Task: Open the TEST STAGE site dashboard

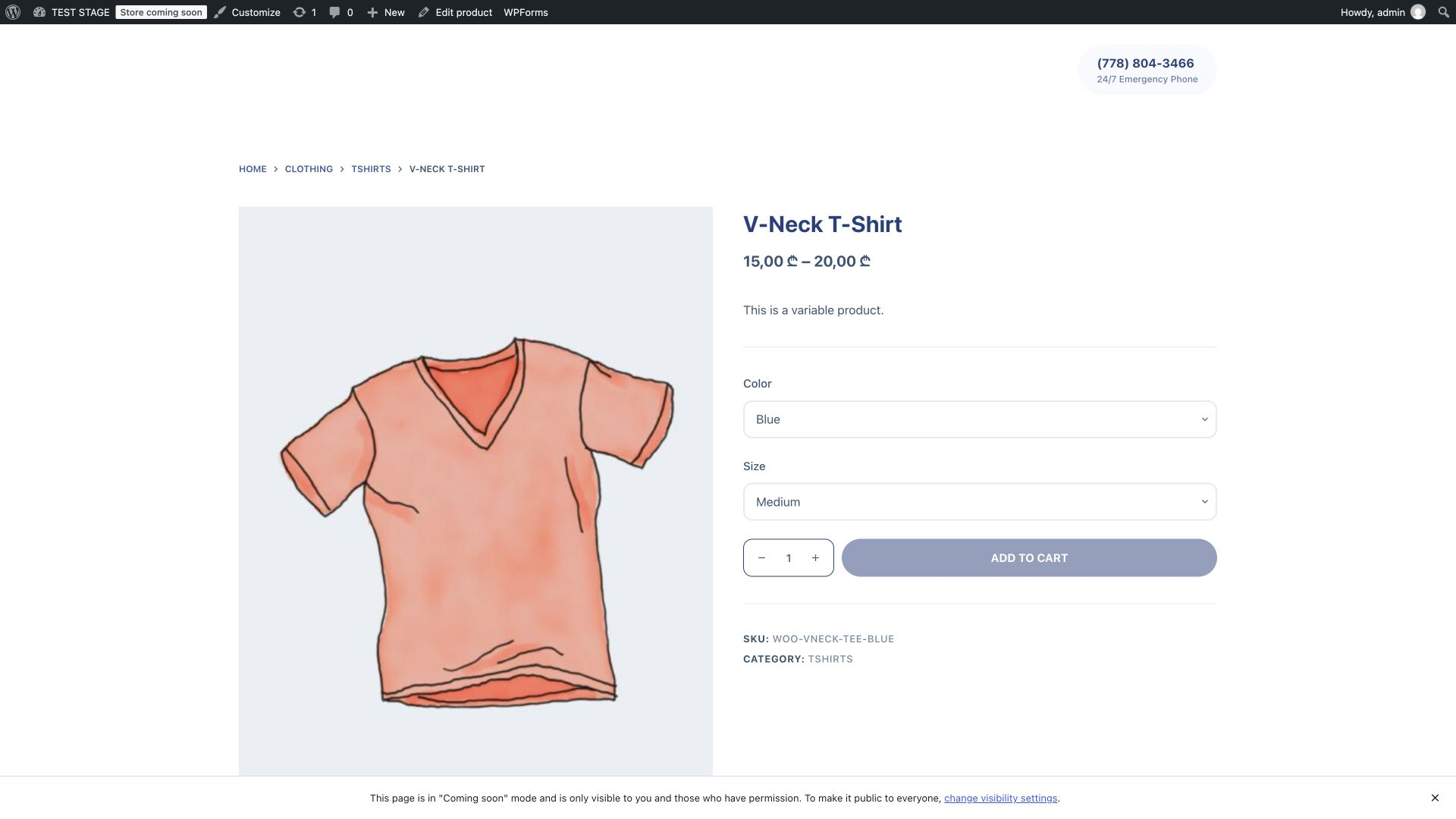Action: pyautogui.click(x=71, y=12)
